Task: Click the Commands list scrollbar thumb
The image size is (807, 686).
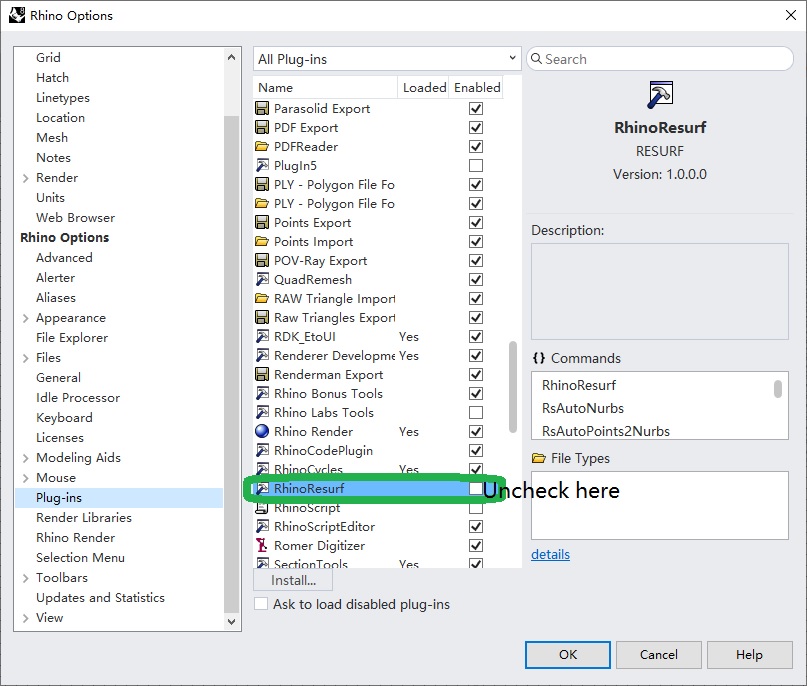Action: click(778, 389)
